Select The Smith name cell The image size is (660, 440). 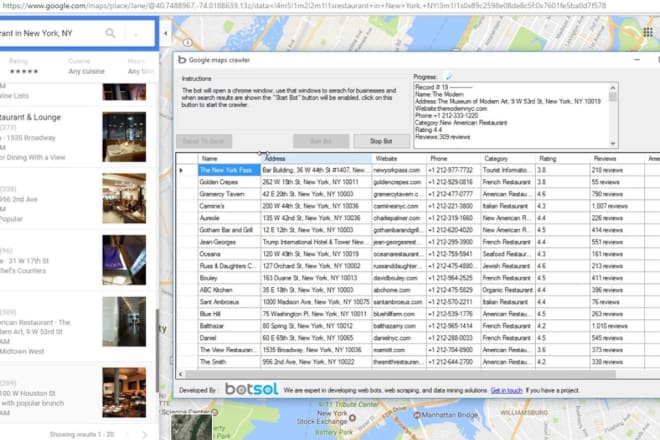click(x=229, y=362)
